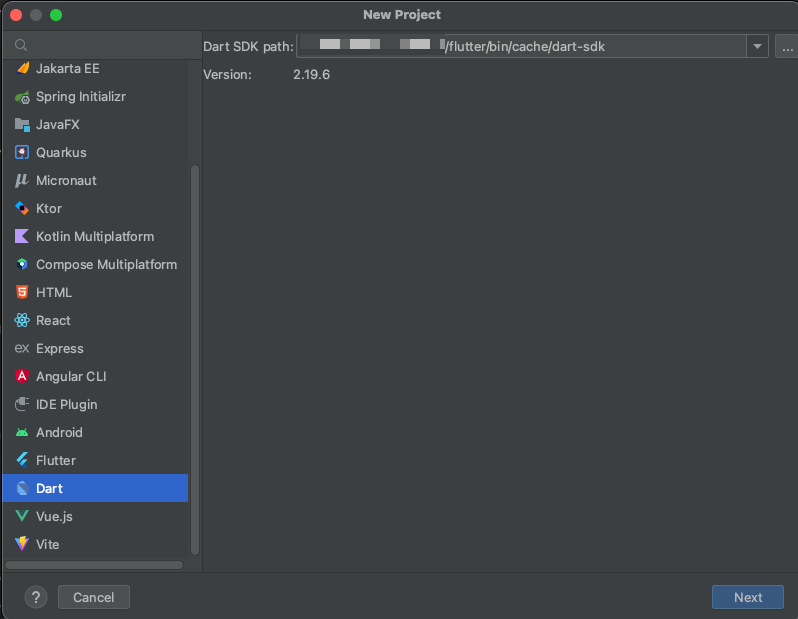This screenshot has height=619, width=798.
Task: Click the vertical sidebar scrollbar
Action: point(194,360)
